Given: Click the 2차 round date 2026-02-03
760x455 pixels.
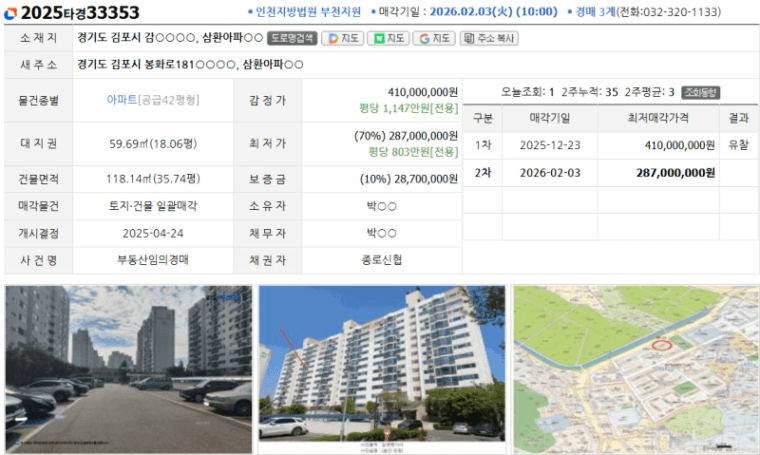Looking at the screenshot, I should [550, 173].
